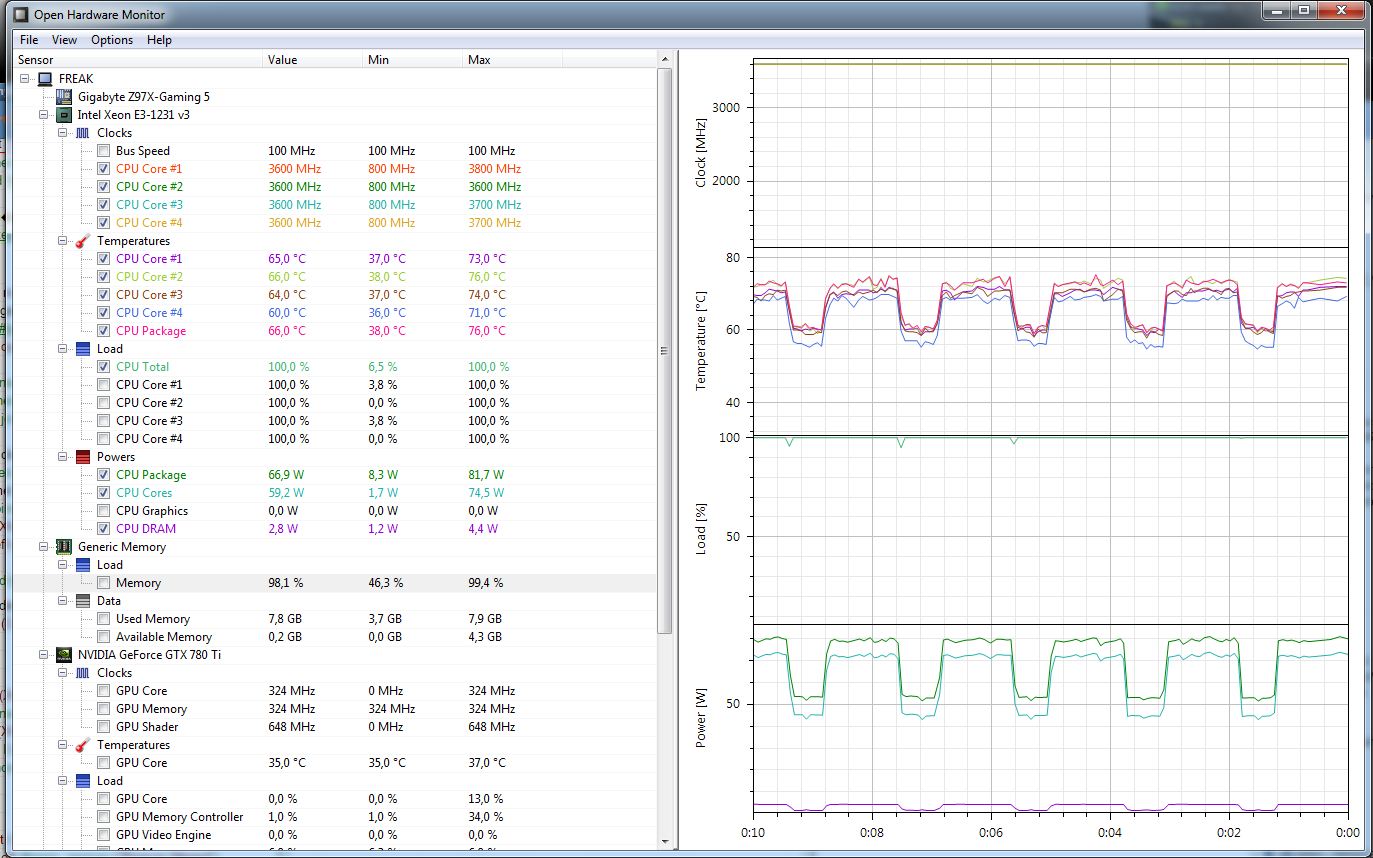Screen dimensions: 1373x858
Task: Check the CPU Graphics power checkbox
Action: click(104, 511)
